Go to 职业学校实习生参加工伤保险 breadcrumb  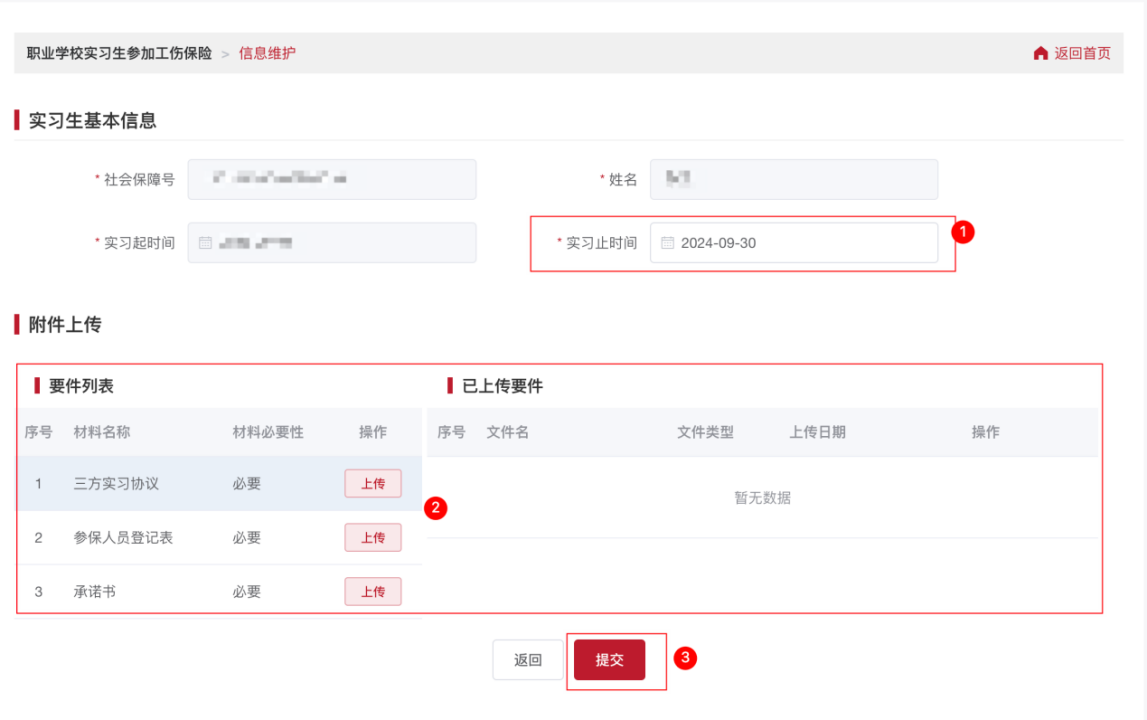click(119, 53)
